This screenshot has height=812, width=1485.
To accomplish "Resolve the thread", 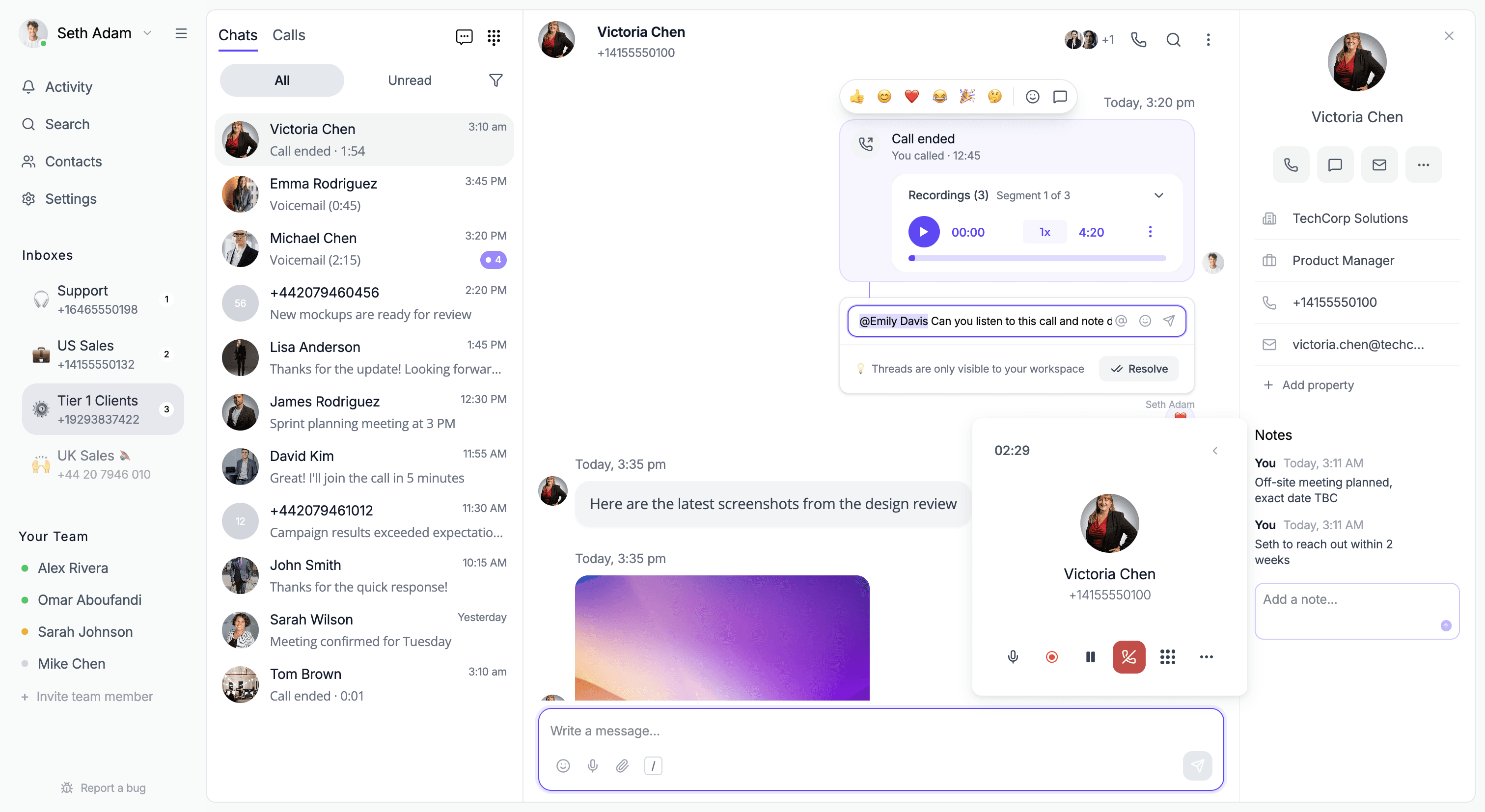I will (x=1138, y=369).
